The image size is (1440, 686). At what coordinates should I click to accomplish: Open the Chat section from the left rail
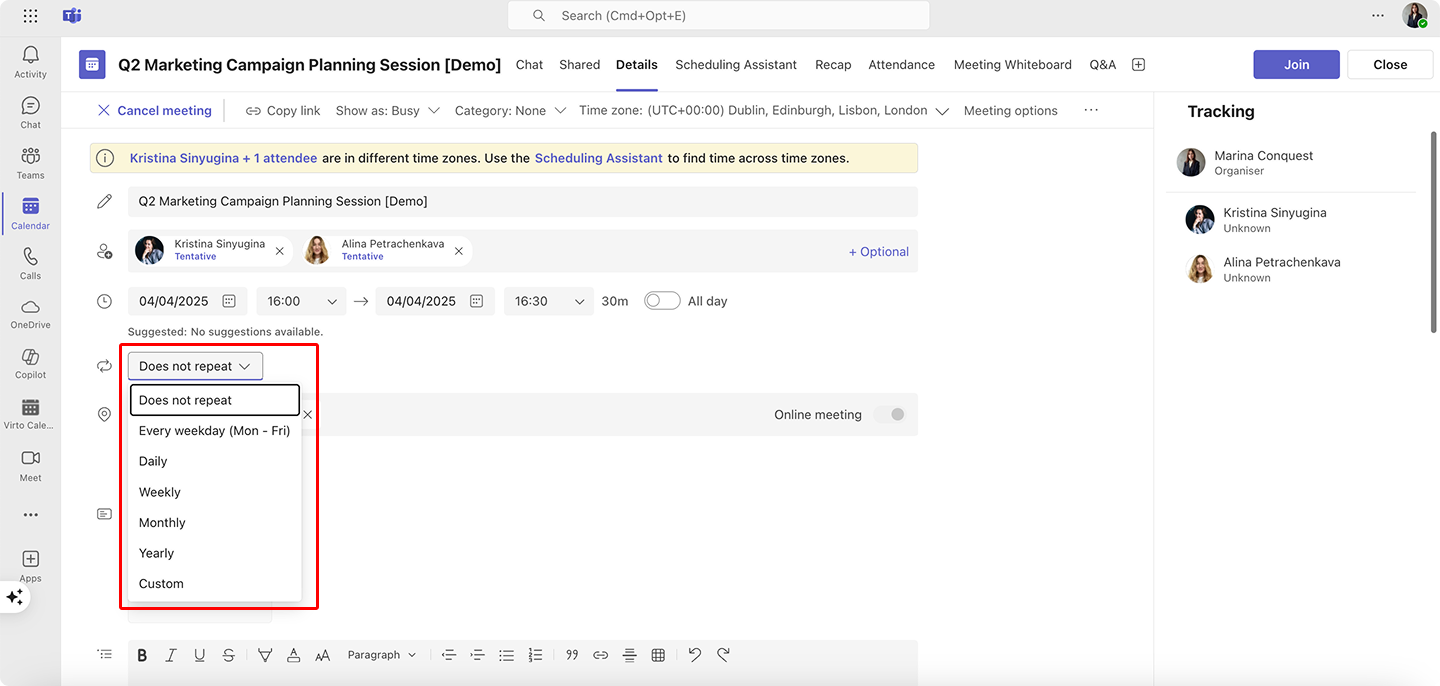coord(30,111)
